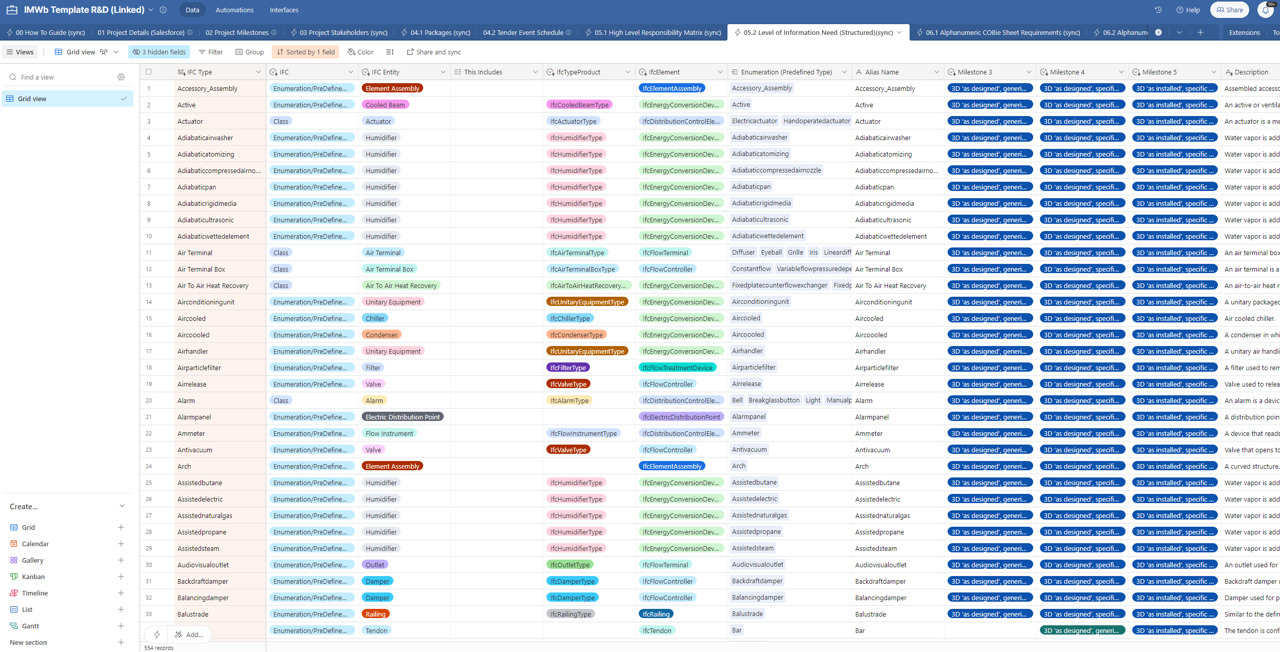Open the history icon beside Help
The image size is (1280, 652).
1158,9
